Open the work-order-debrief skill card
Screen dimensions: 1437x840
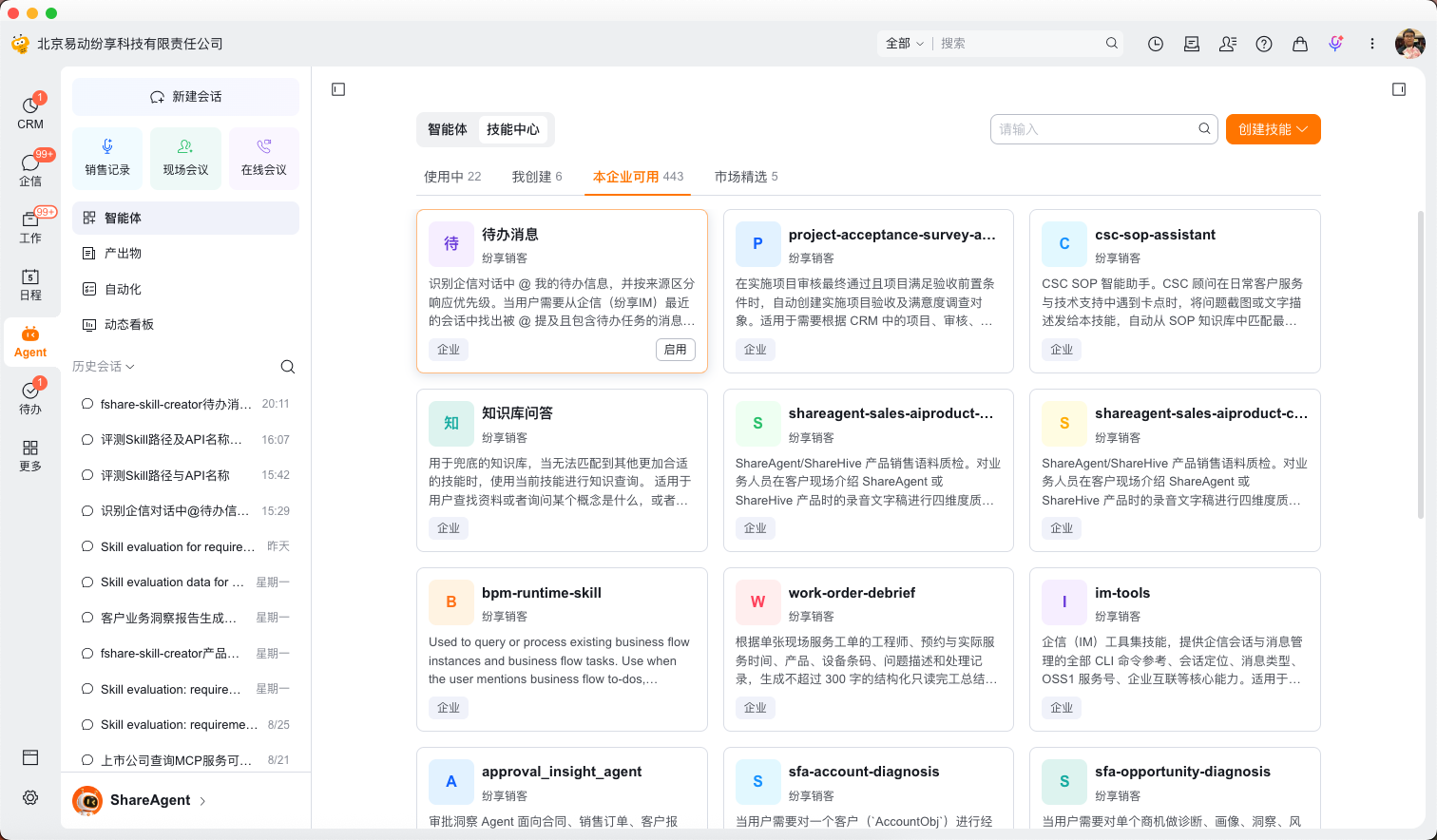[869, 649]
